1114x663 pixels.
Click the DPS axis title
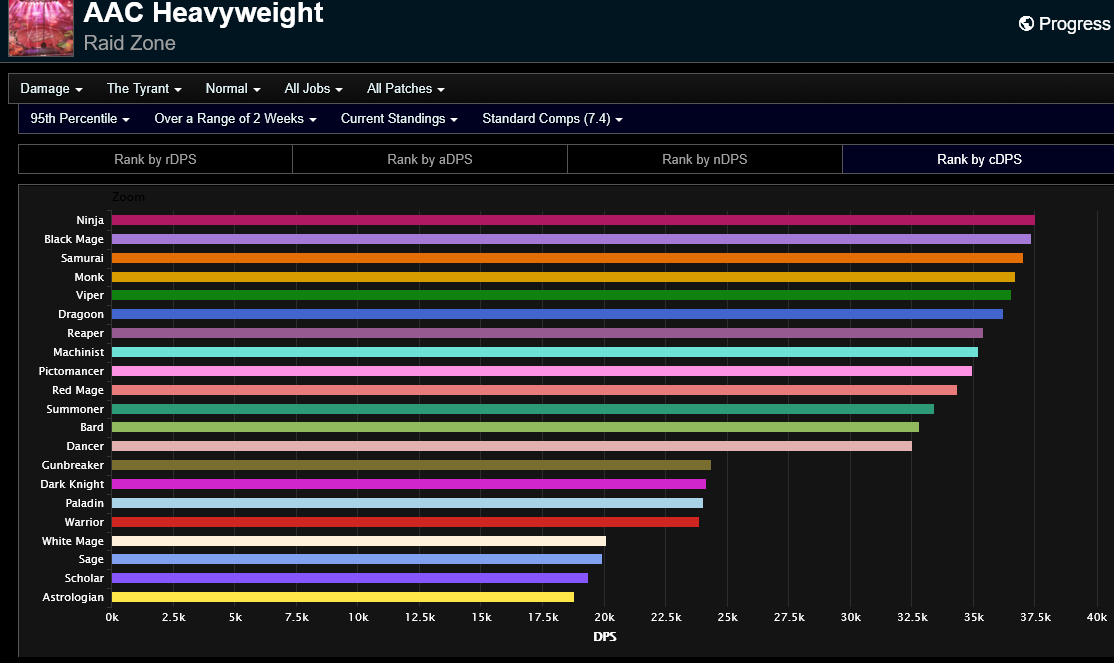tap(605, 637)
